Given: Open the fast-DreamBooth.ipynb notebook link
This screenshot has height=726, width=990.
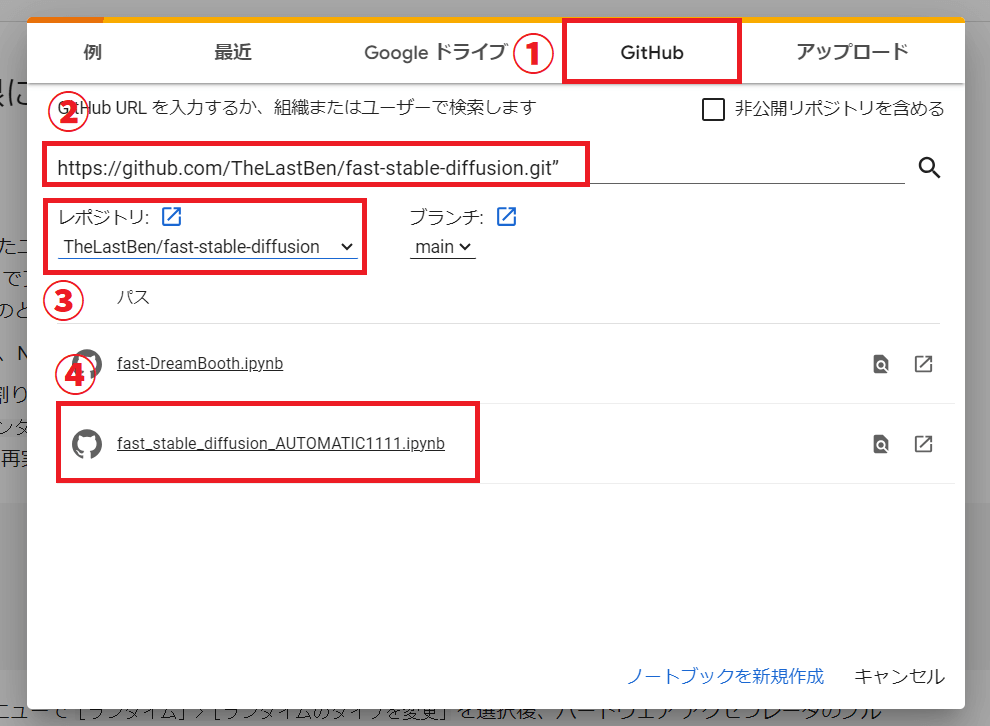Looking at the screenshot, I should point(199,363).
